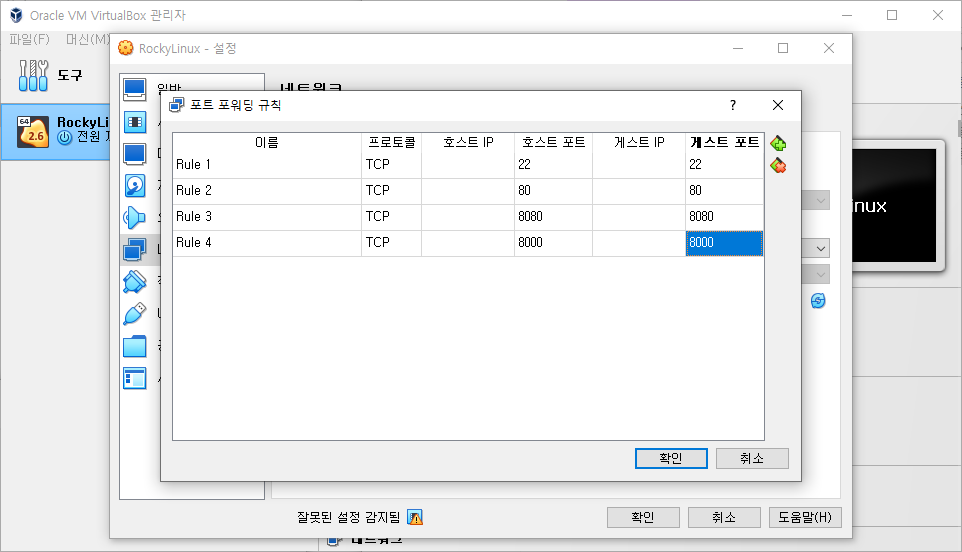The height and width of the screenshot is (552, 962).
Task: Confirm port forwarding rules with 확인 button
Action: [x=671, y=458]
